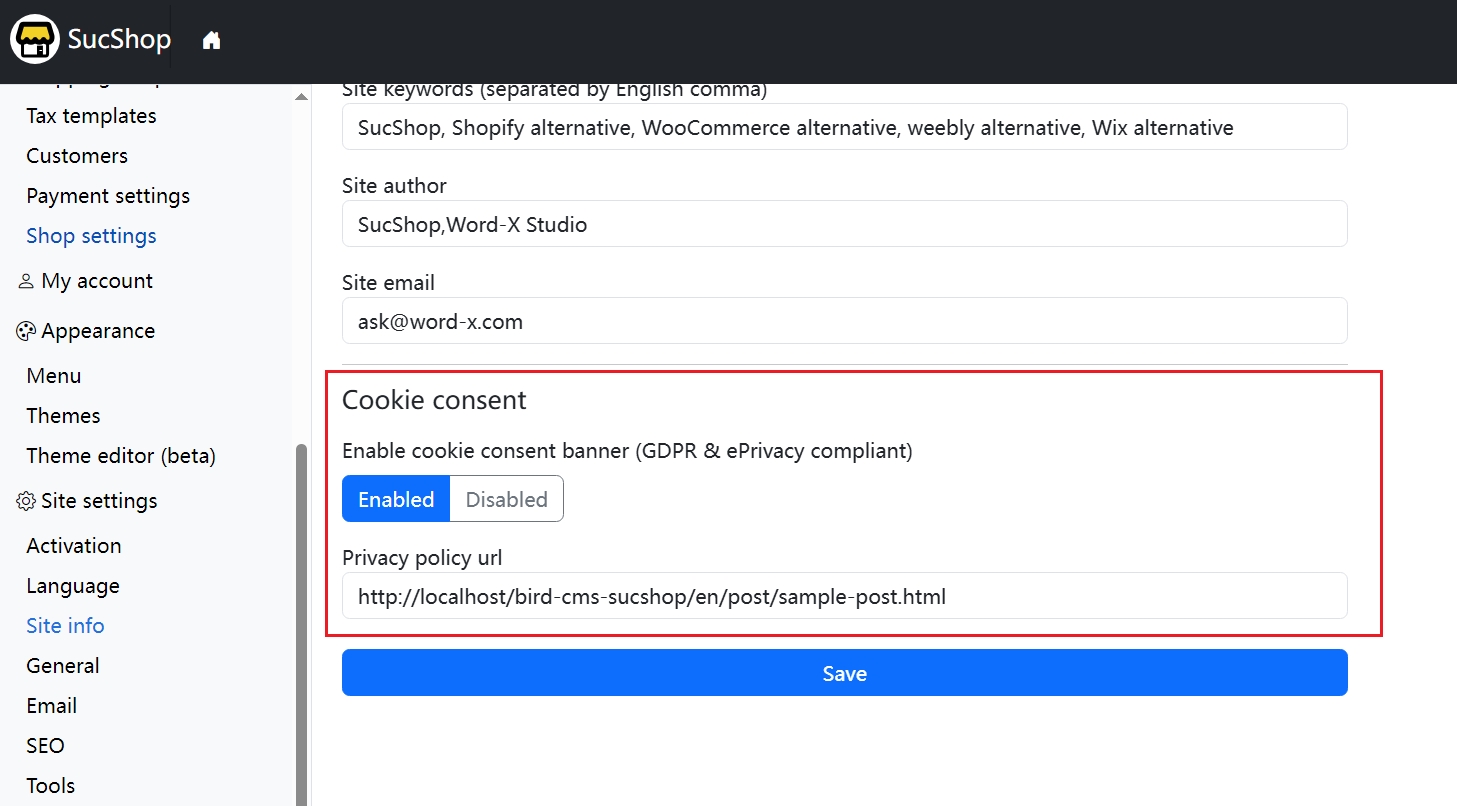Click the Site settings gear icon

coord(26,501)
